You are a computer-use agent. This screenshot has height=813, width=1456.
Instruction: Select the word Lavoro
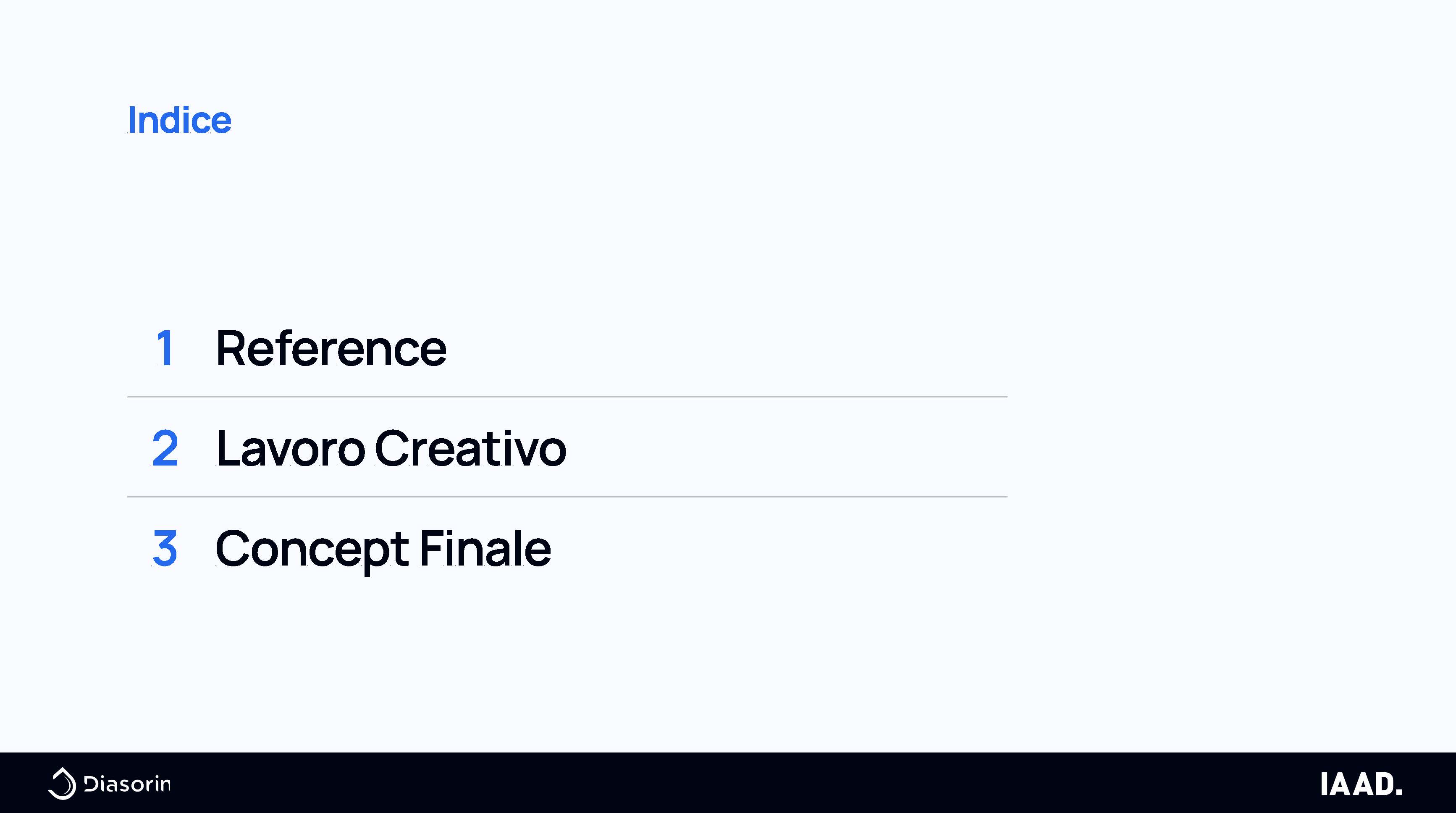point(291,448)
